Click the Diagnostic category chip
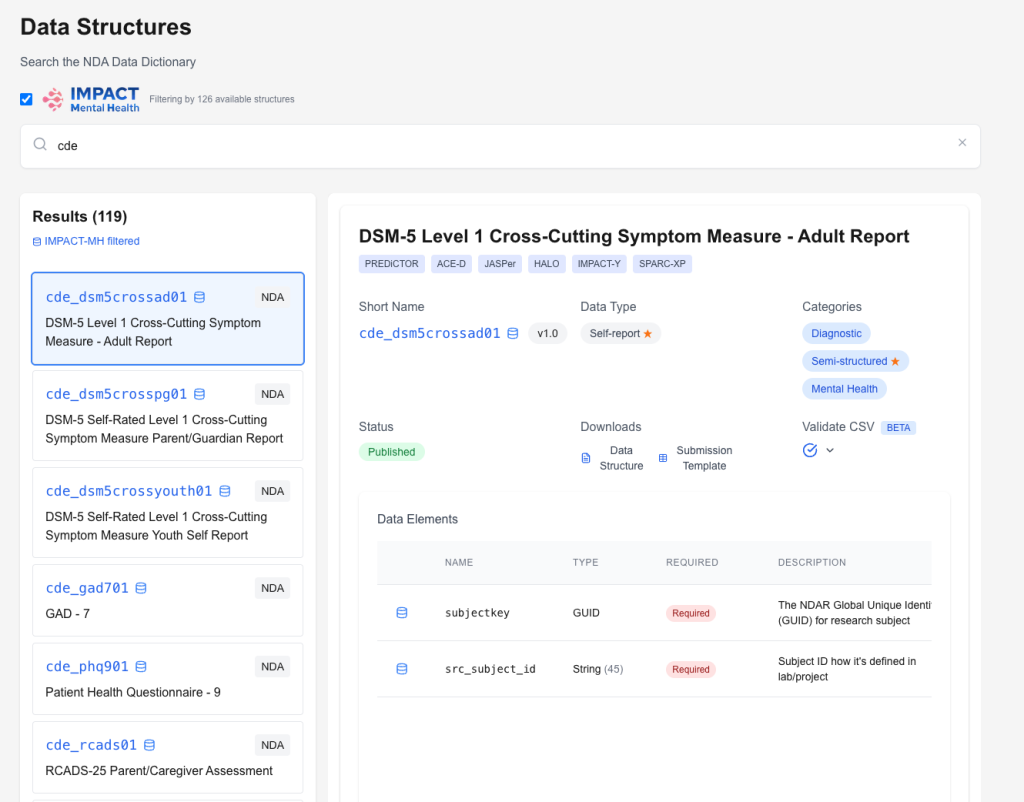The width and height of the screenshot is (1024, 802). tap(835, 333)
